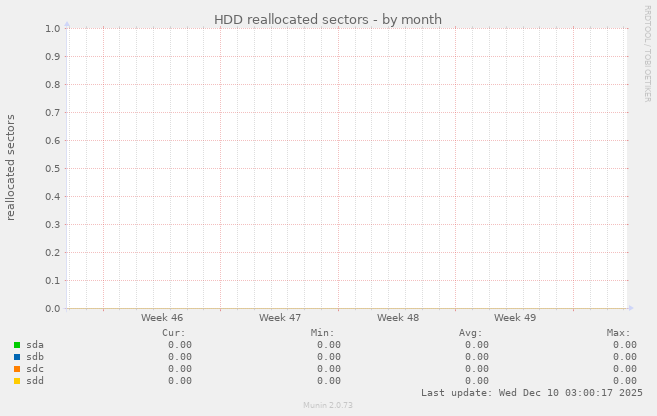Select the sdc legend label
The height and width of the screenshot is (416, 657).
click(x=35, y=369)
